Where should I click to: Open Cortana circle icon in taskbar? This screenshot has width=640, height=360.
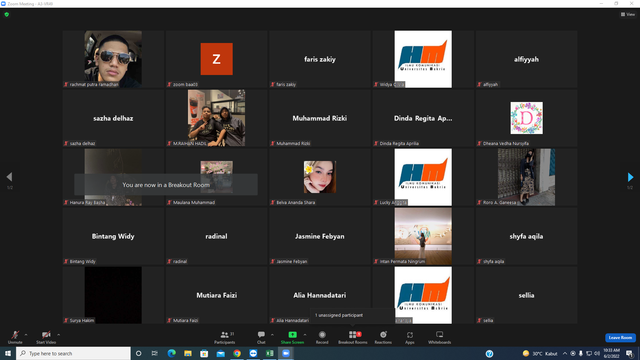pos(138,353)
